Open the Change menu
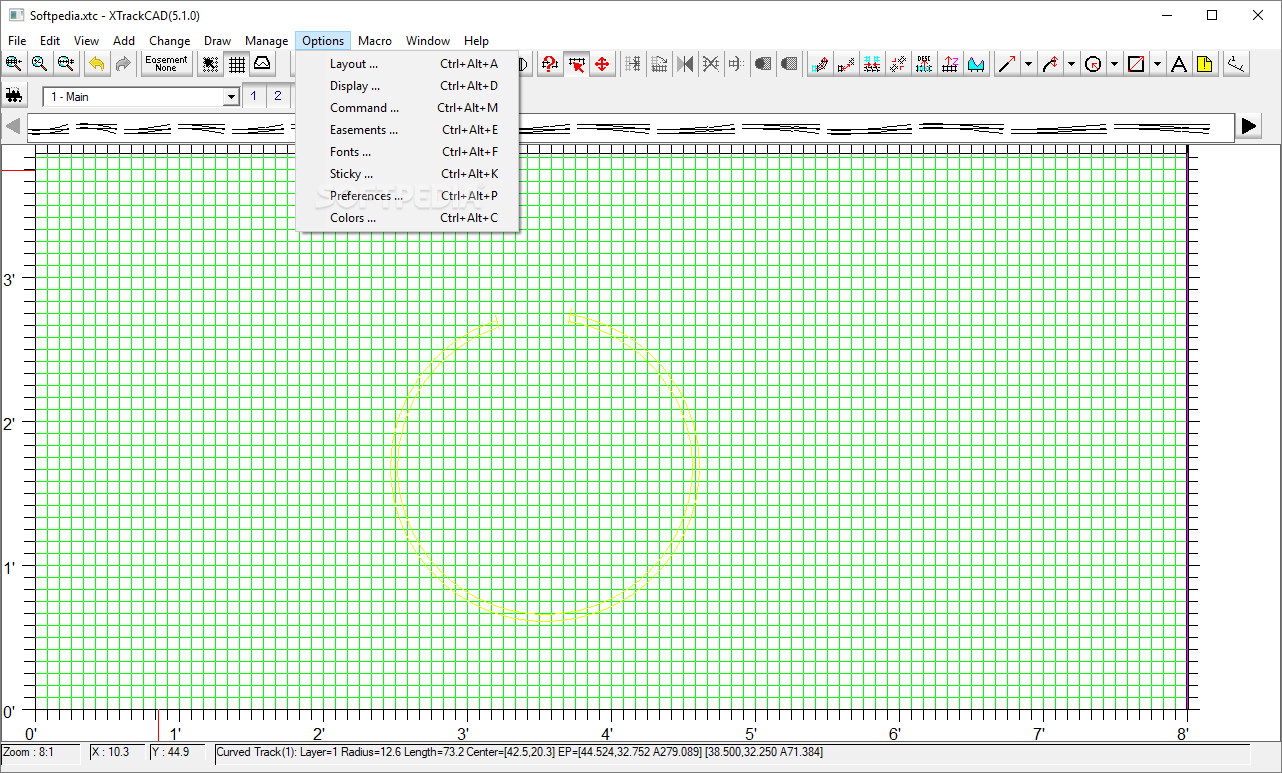 [x=170, y=41]
